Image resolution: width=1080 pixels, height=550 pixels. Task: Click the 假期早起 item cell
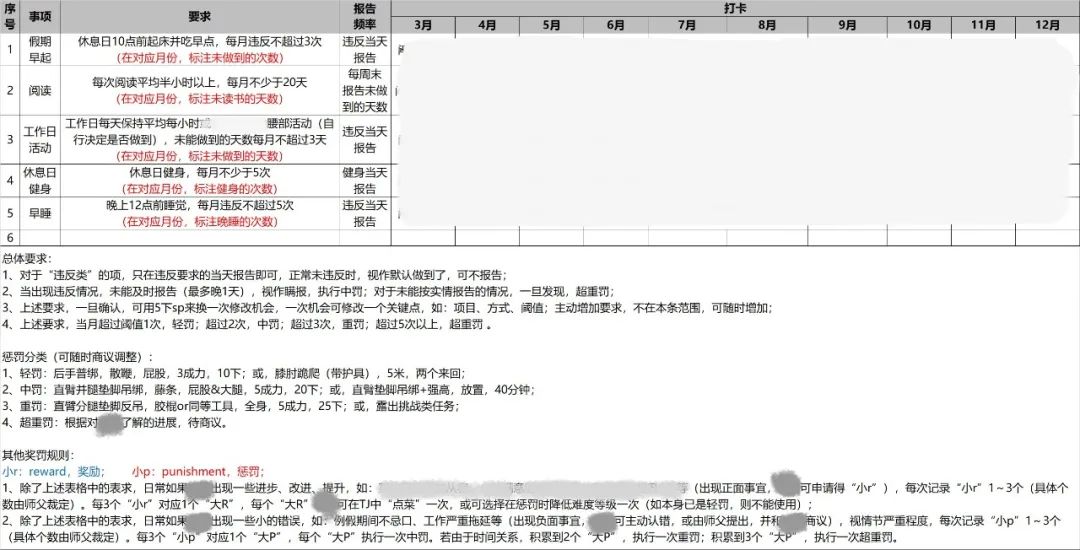coord(41,49)
